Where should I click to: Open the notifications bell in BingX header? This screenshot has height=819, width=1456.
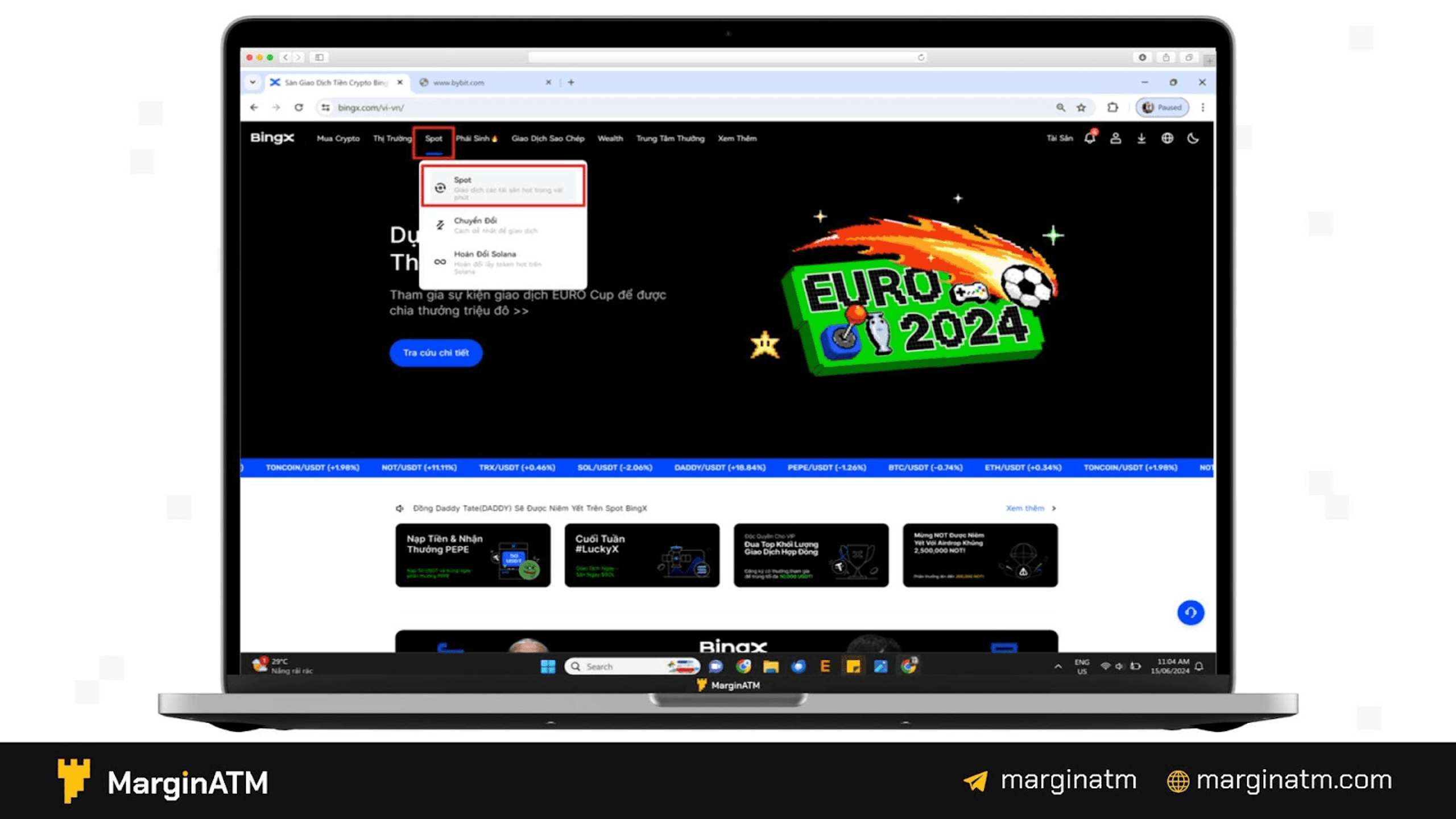(x=1090, y=138)
